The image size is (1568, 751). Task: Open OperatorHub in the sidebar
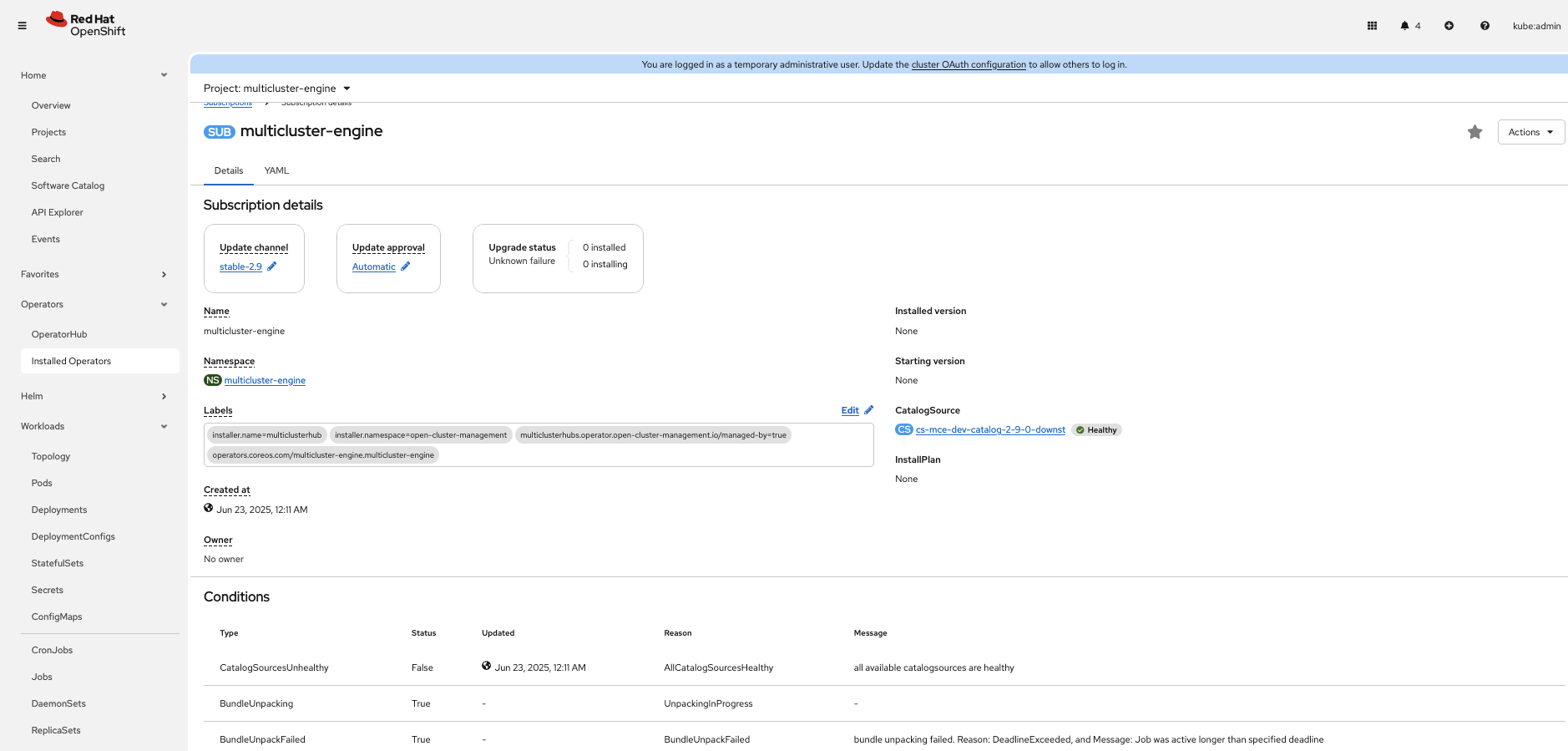point(59,334)
